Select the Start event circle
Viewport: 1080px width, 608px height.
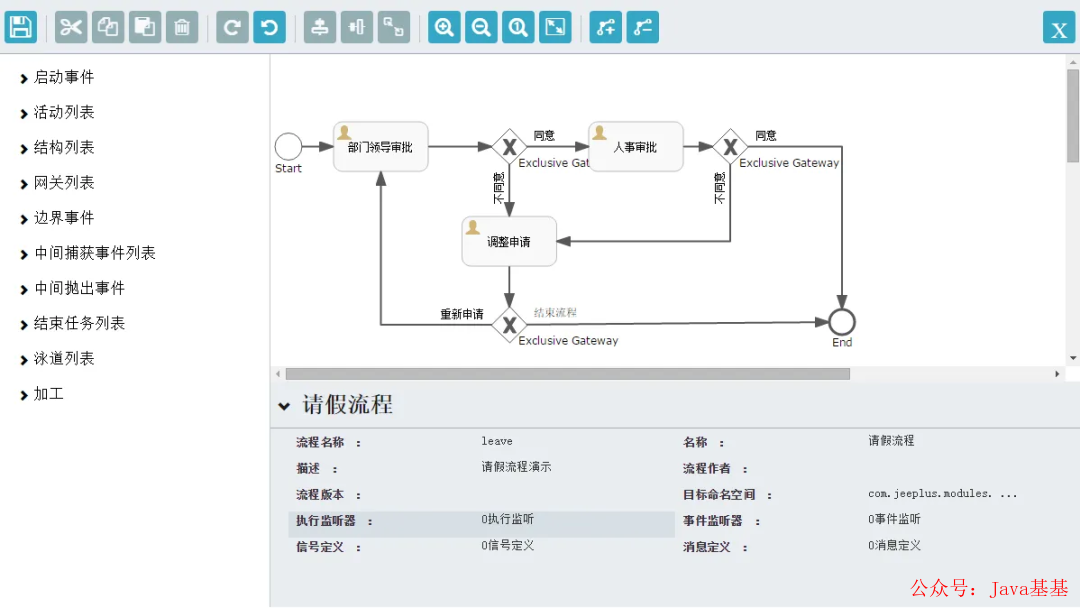click(288, 146)
